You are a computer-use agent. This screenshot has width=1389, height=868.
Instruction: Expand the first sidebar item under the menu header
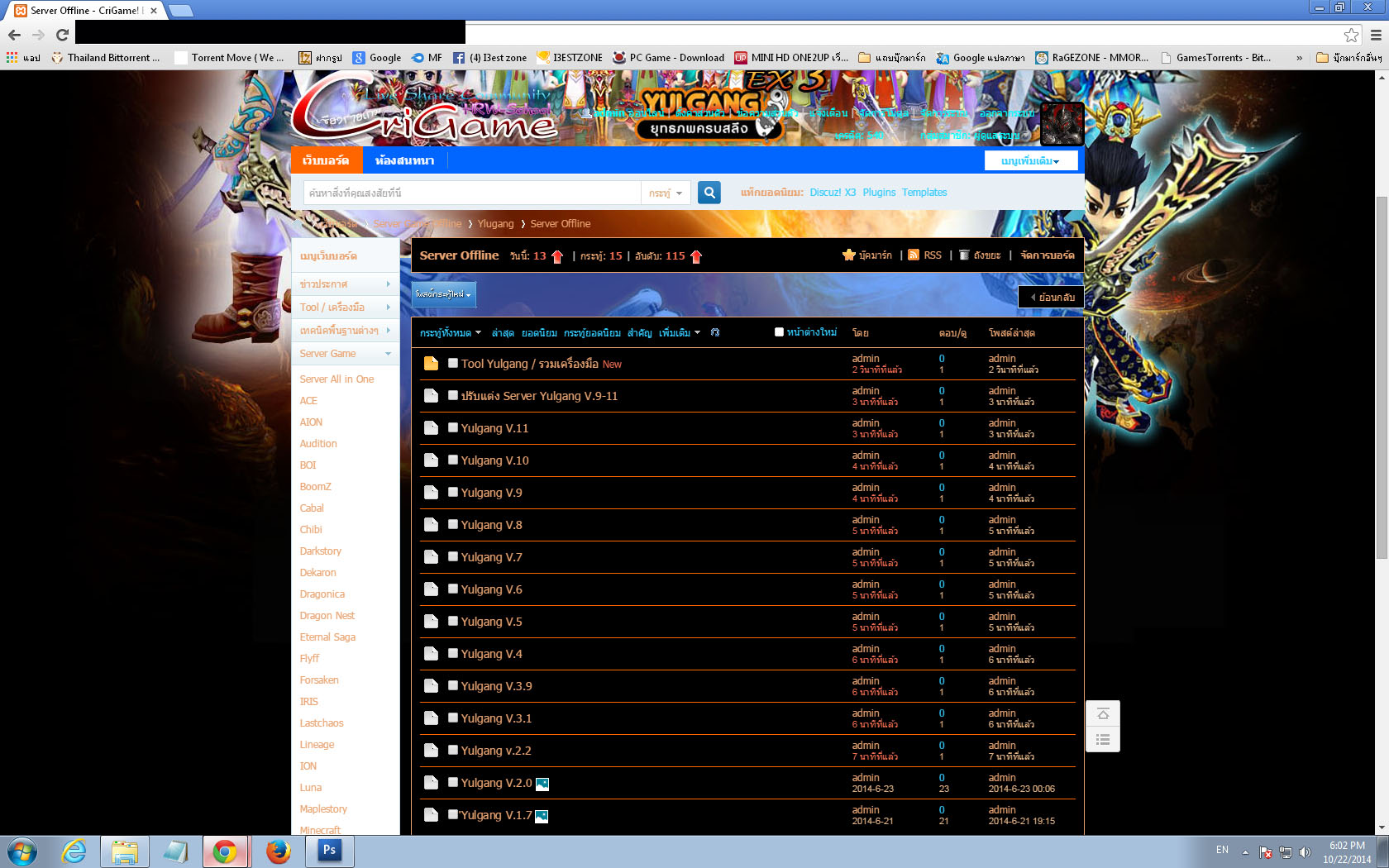pos(346,284)
